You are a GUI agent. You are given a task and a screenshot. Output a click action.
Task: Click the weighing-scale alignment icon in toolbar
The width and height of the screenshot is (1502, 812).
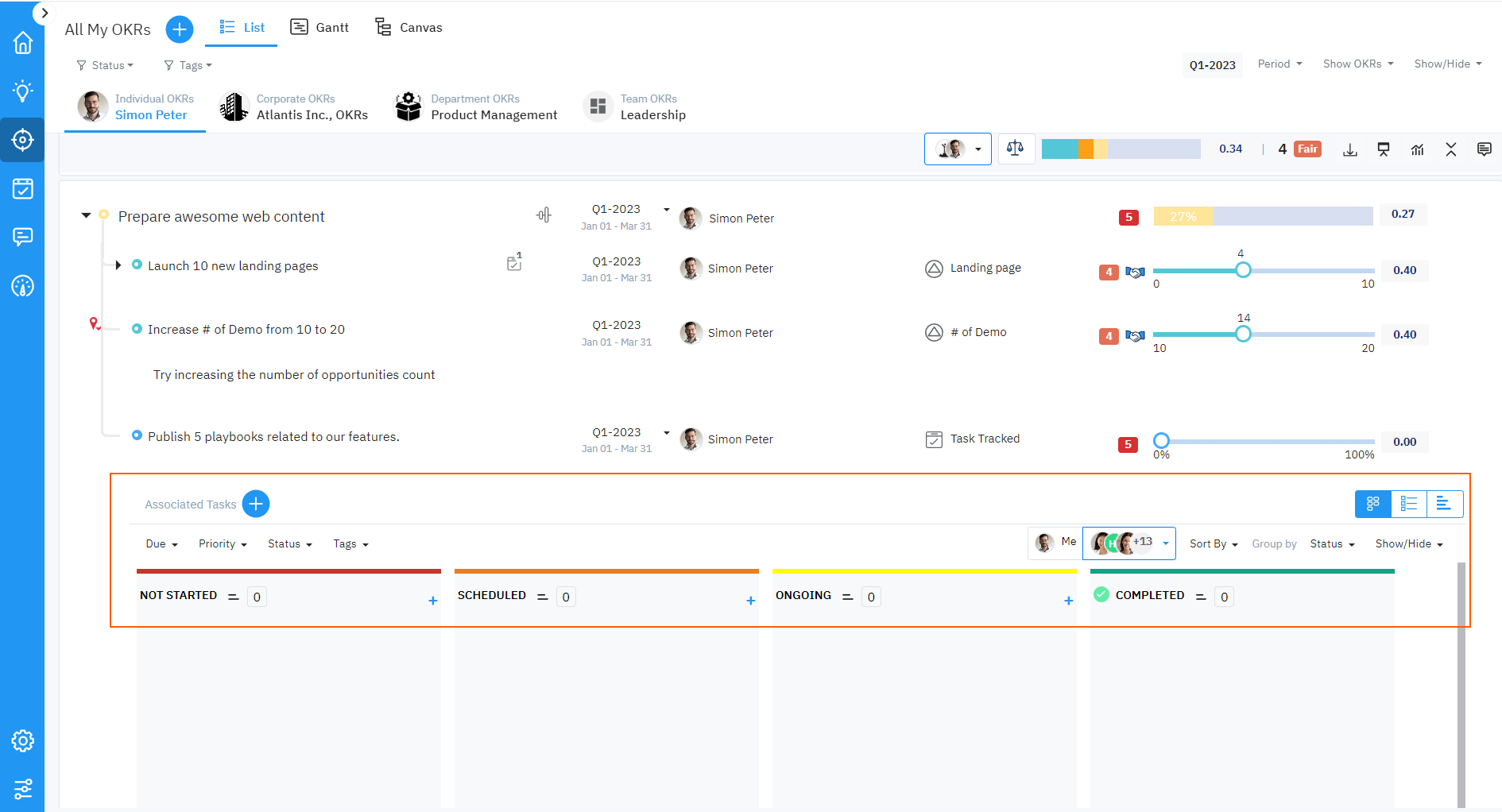(1016, 149)
